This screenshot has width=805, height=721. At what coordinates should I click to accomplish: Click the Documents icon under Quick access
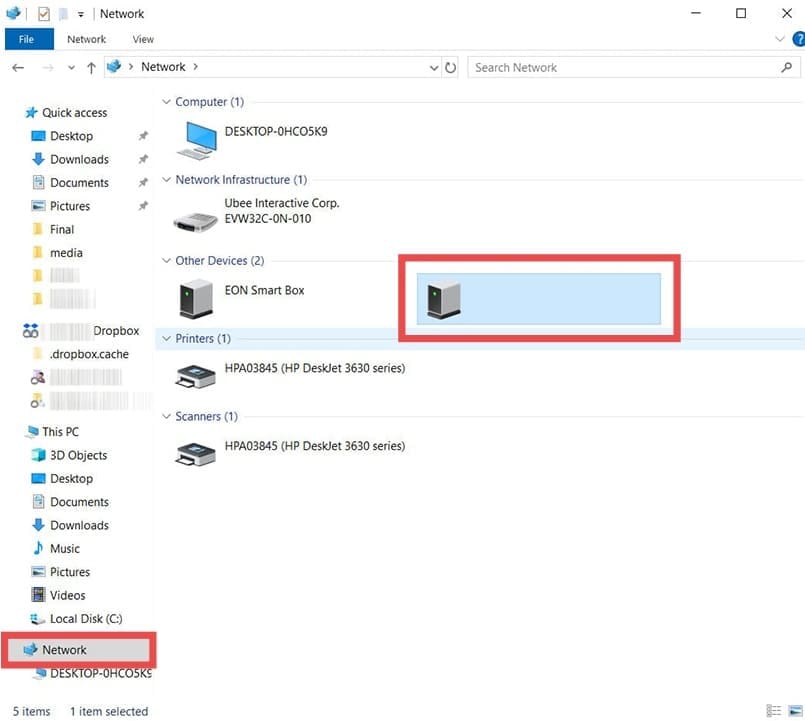[38, 182]
